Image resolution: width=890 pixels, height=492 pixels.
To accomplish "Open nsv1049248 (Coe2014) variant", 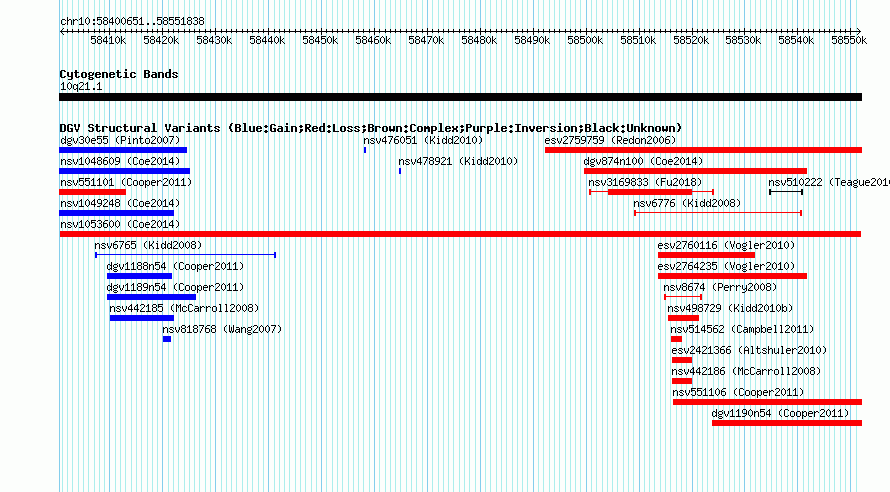I will 120,203.
